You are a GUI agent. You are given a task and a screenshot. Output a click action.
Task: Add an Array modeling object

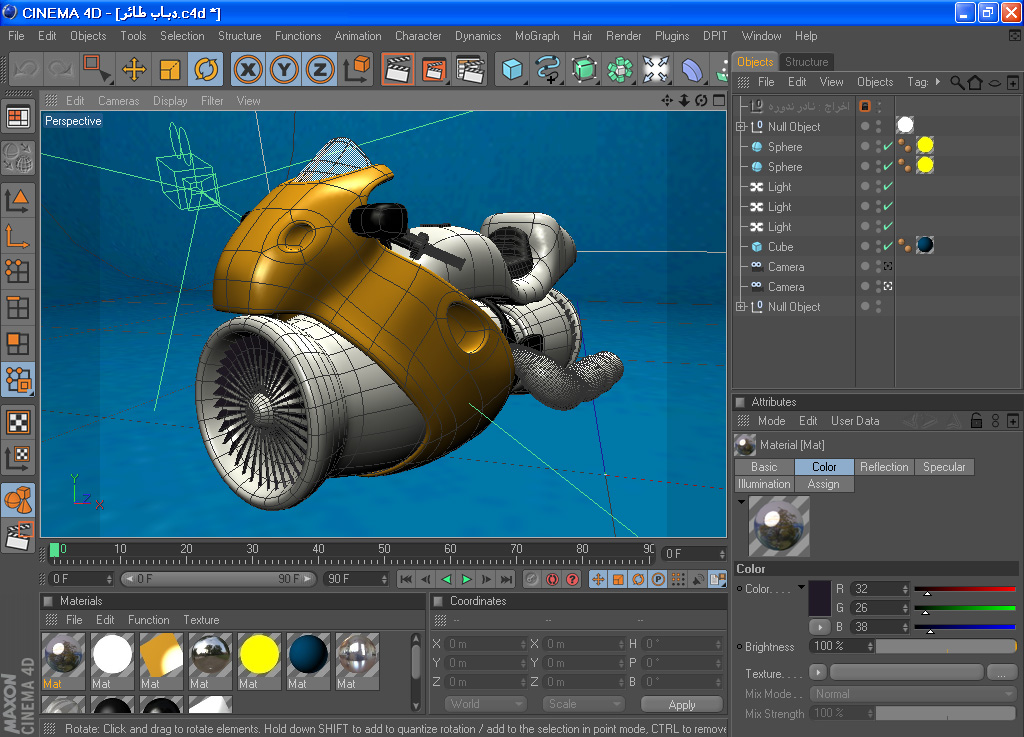pos(620,69)
